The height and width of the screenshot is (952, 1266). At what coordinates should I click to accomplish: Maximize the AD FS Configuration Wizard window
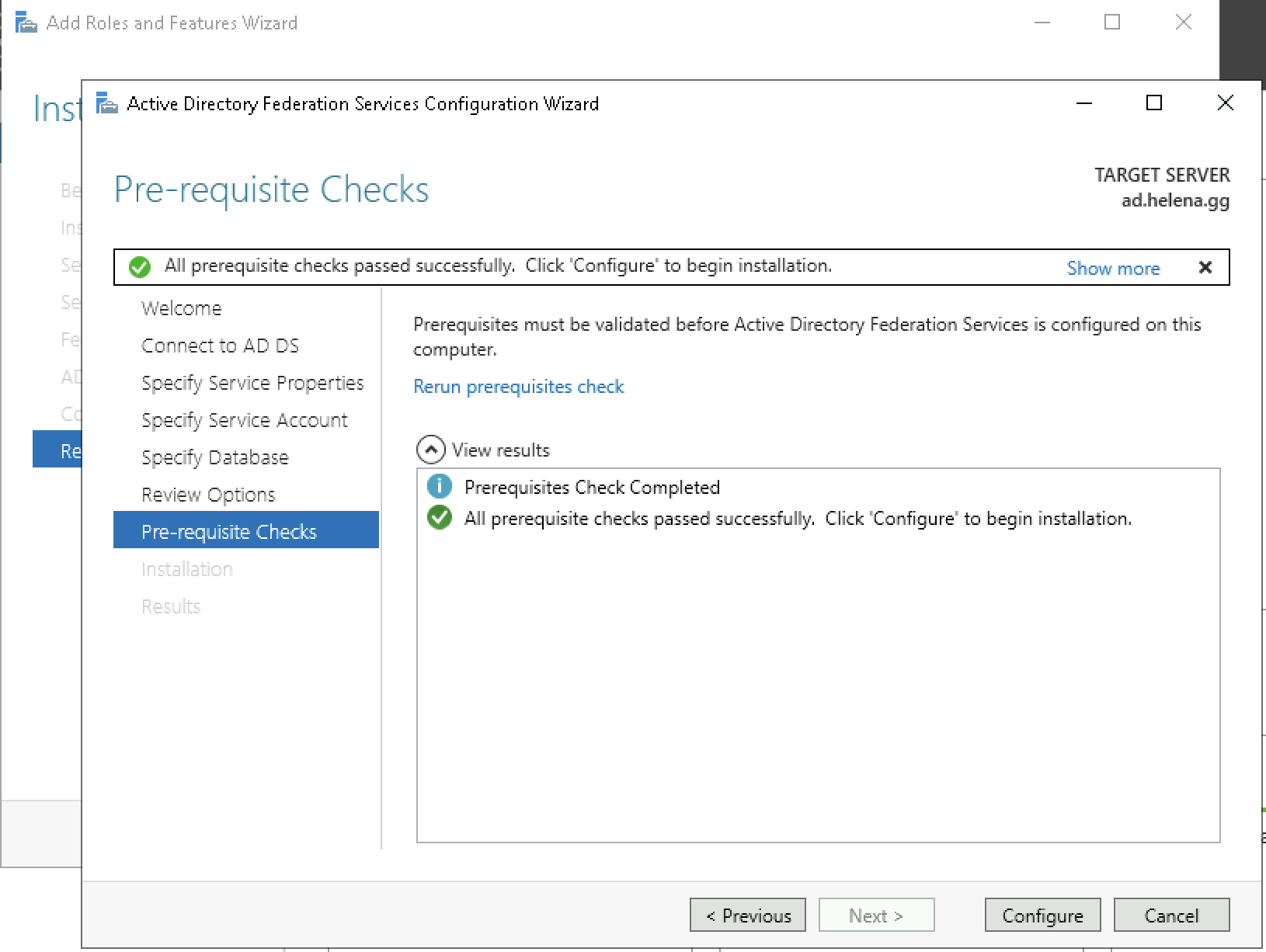coord(1154,103)
